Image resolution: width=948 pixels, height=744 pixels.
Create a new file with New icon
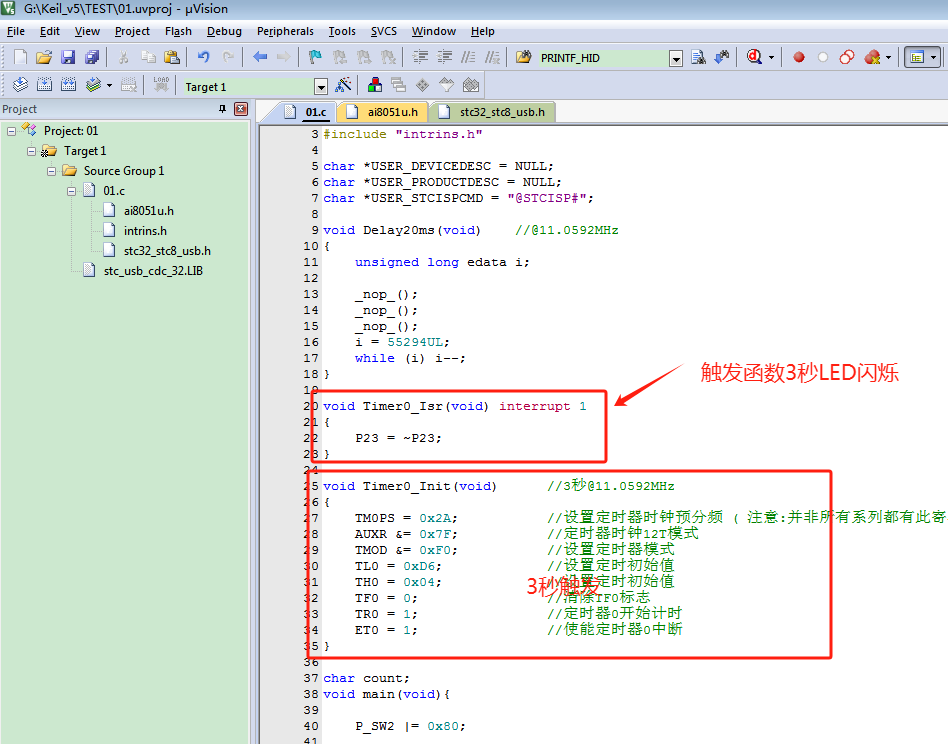point(20,57)
